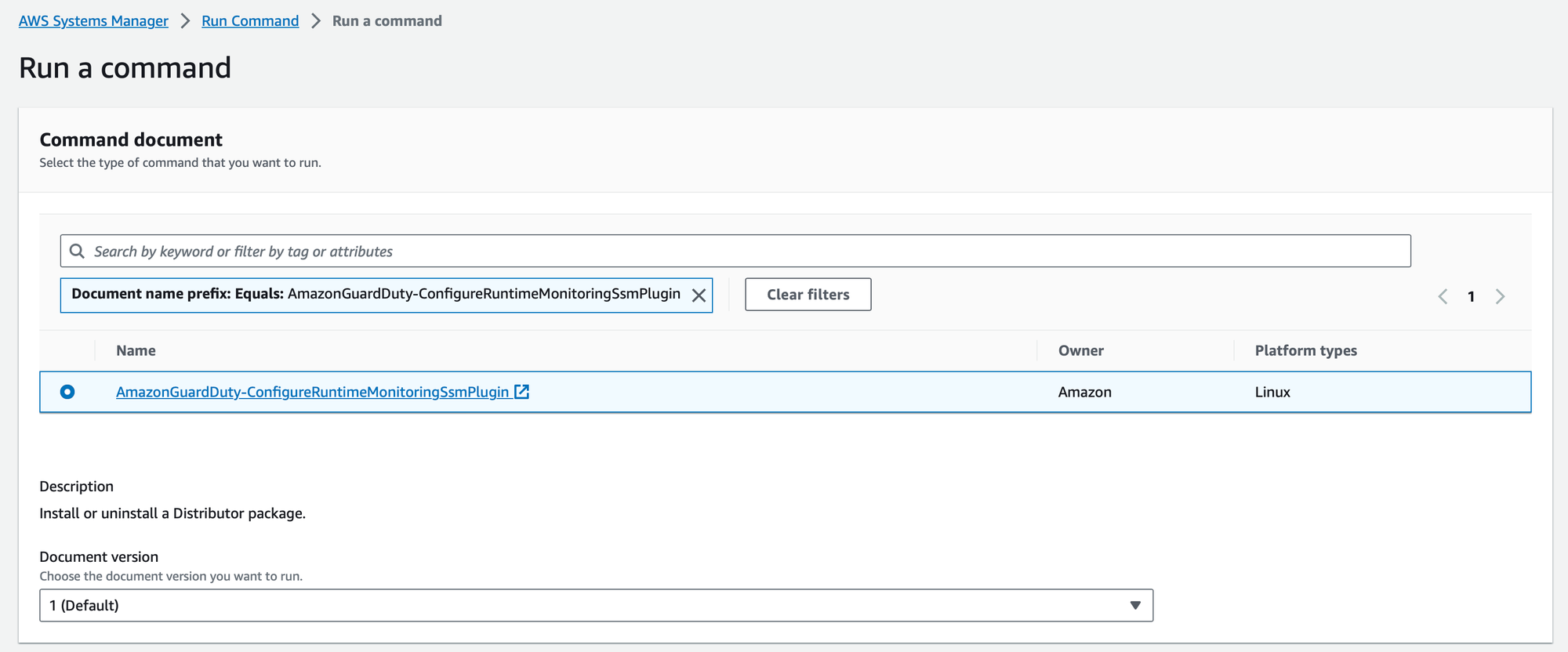Remove the Document name prefix filter
Image resolution: width=1568 pixels, height=652 pixels.
pyautogui.click(x=699, y=295)
